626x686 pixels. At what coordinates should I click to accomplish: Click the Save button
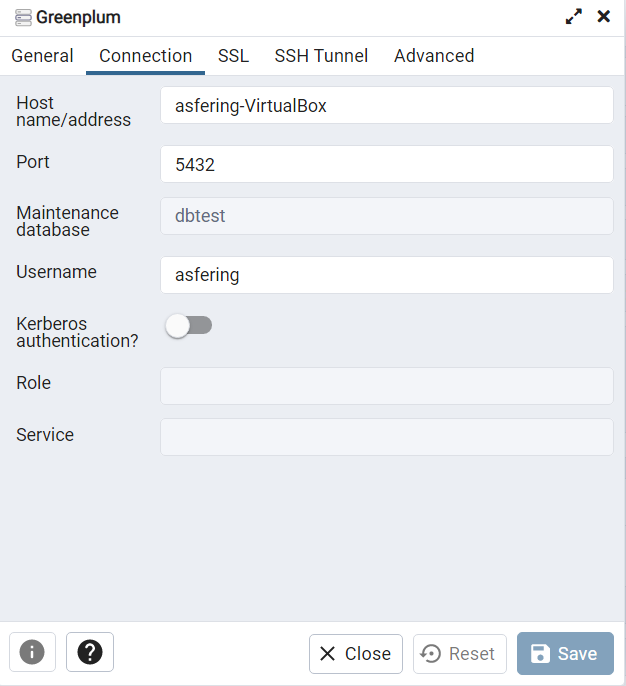coord(565,653)
